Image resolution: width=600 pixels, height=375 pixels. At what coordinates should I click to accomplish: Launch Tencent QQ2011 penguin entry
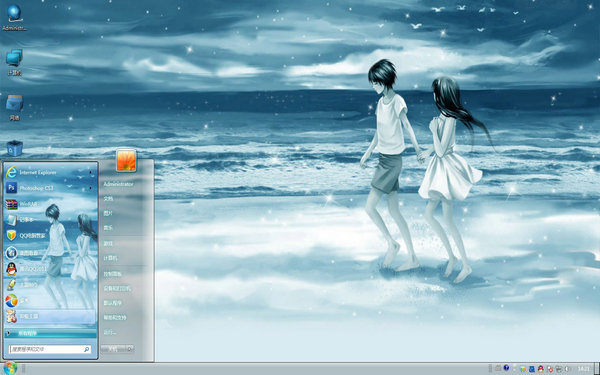pos(50,269)
